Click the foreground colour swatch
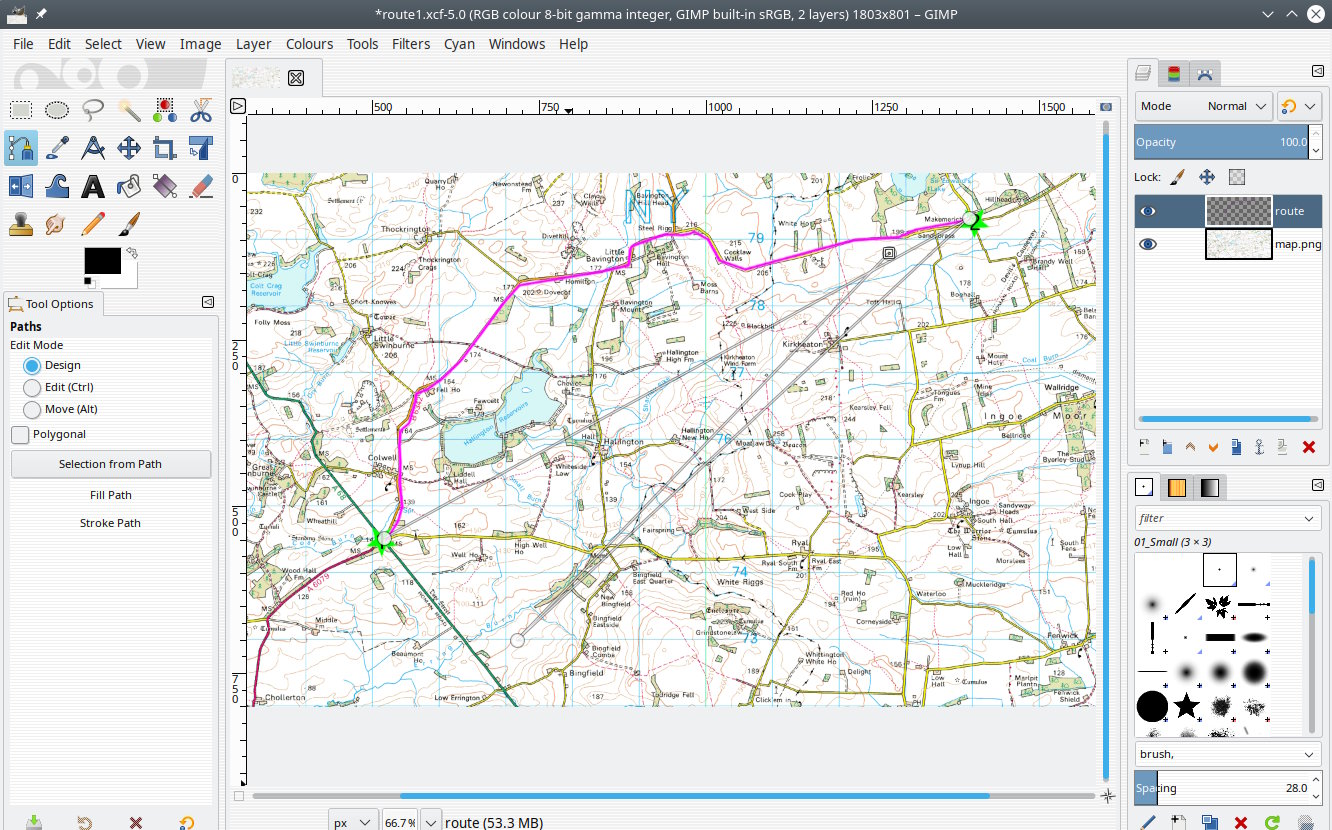The height and width of the screenshot is (830, 1332). 102,261
